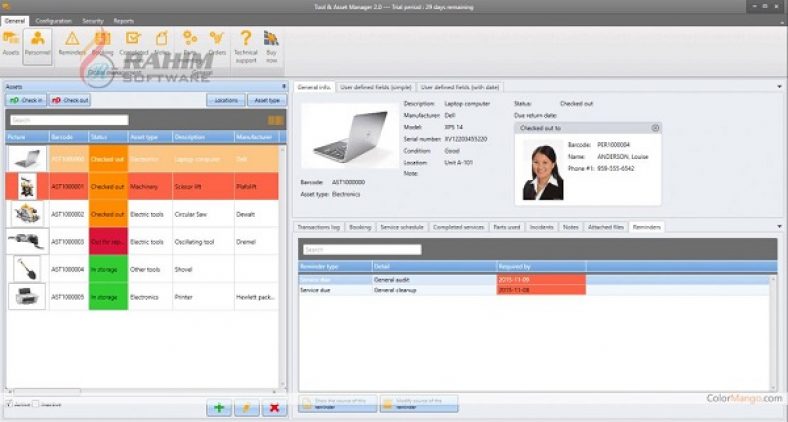Select the printer thumbnail row
Viewport: 788px width, 422px height.
(x=27, y=297)
